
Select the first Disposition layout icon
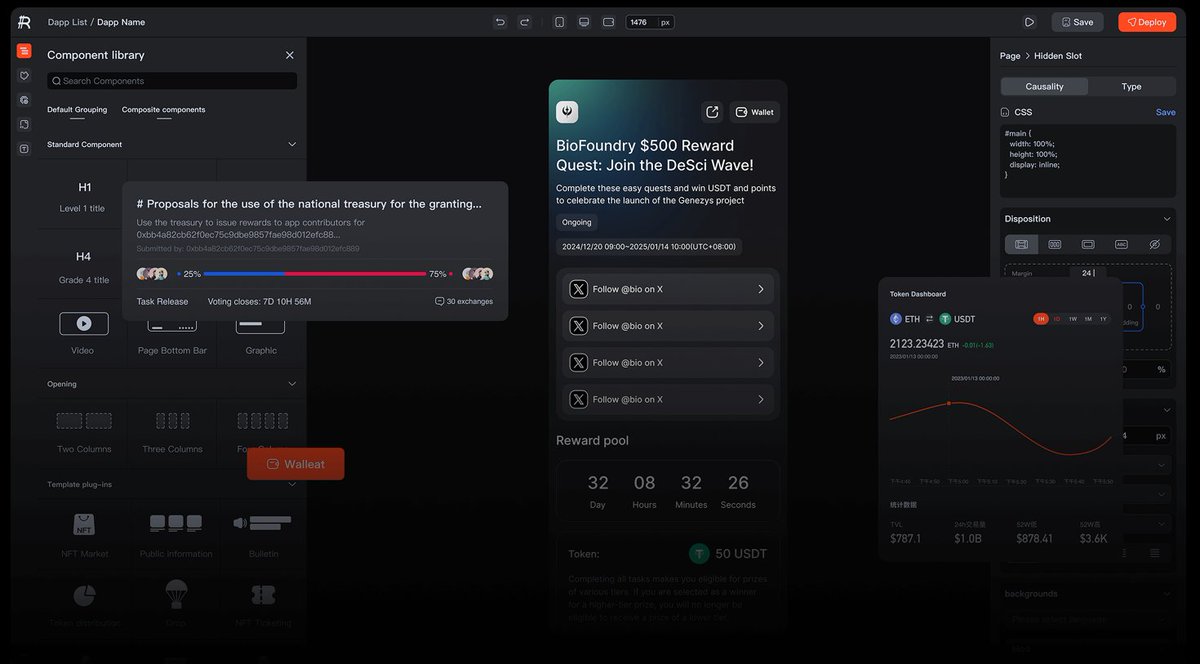(x=1021, y=244)
